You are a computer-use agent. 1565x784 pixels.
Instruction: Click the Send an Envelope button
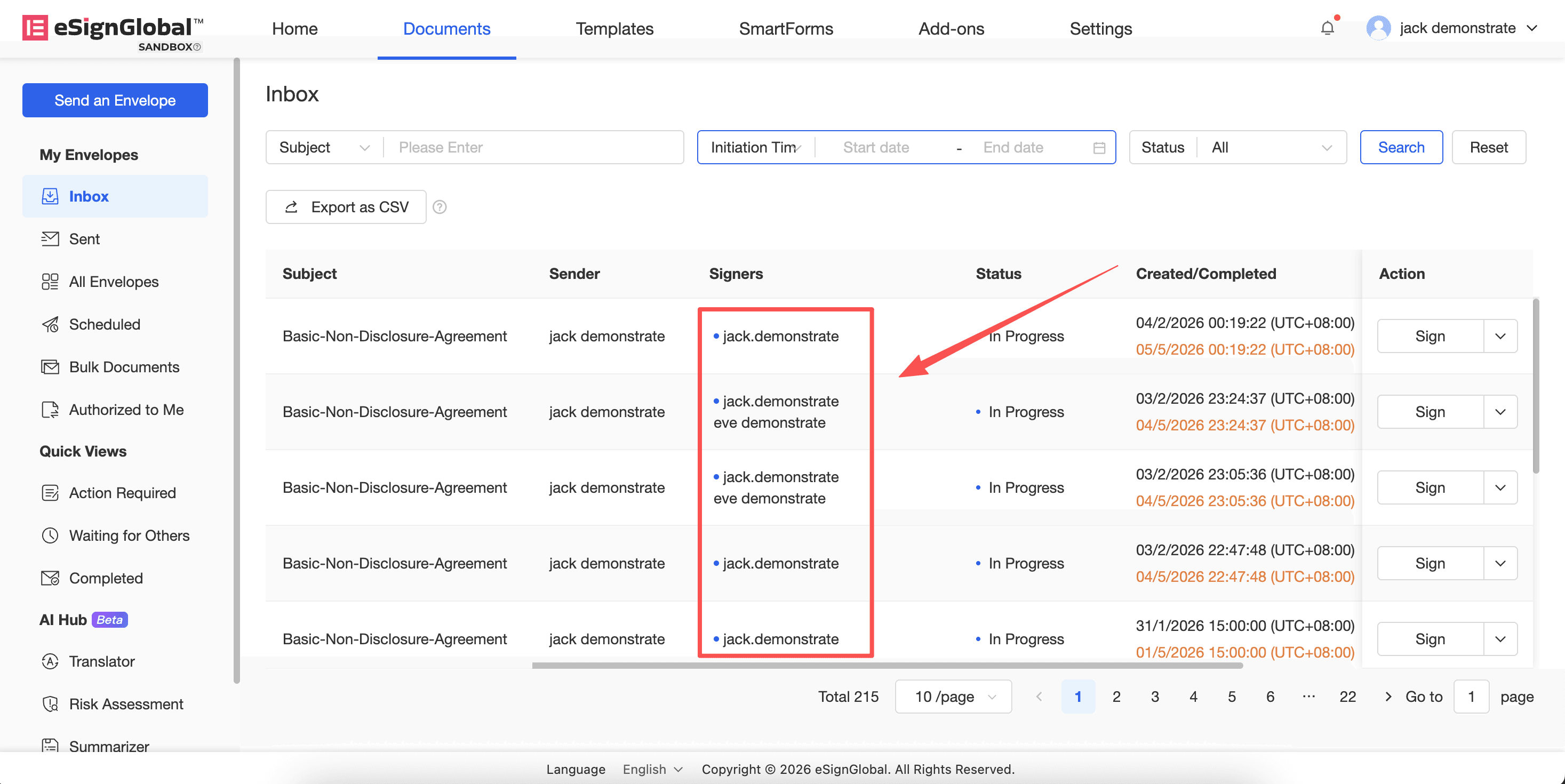pyautogui.click(x=115, y=100)
